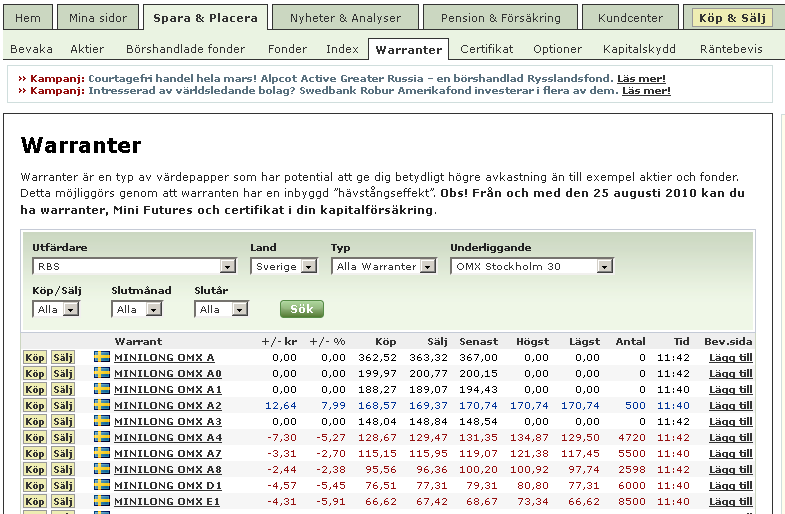Open the MINILONG OMX A3 link
This screenshot has height=514, width=785.
168,421
